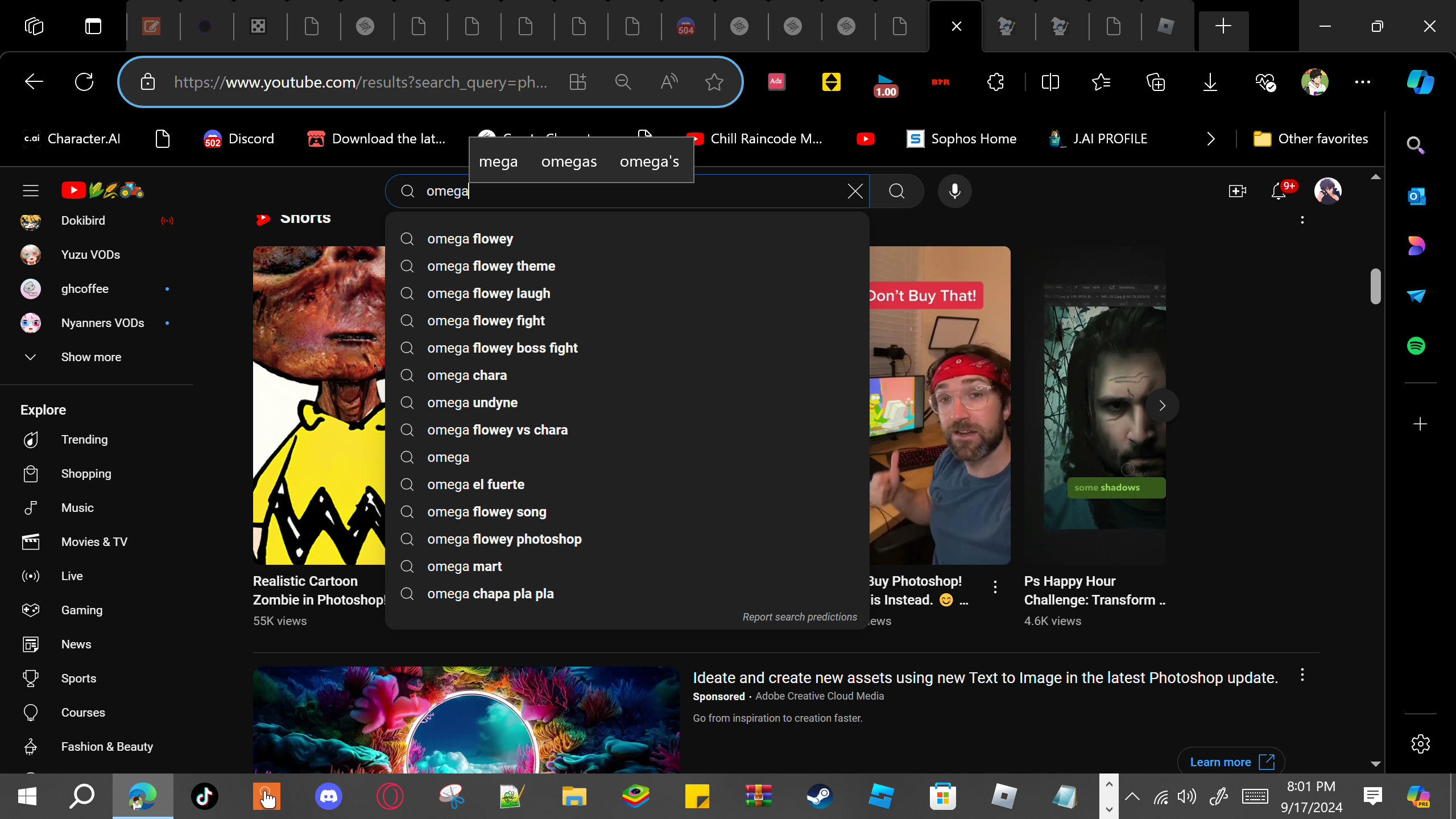Open the YouTube hamburger guide menu
The height and width of the screenshot is (819, 1456).
point(31,191)
